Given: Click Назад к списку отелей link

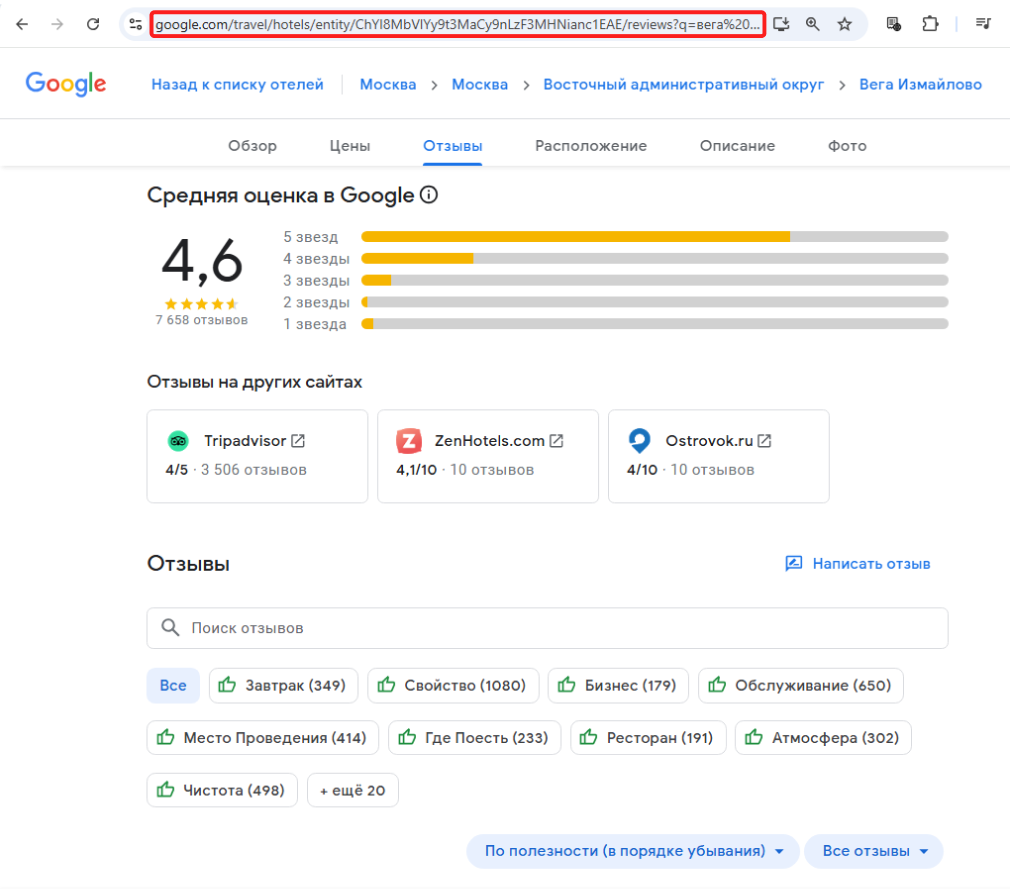Looking at the screenshot, I should (237, 84).
